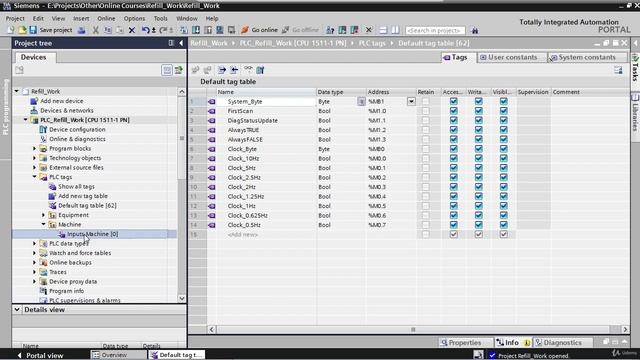Expand the External source files folder
The image size is (640, 360).
click(35, 167)
